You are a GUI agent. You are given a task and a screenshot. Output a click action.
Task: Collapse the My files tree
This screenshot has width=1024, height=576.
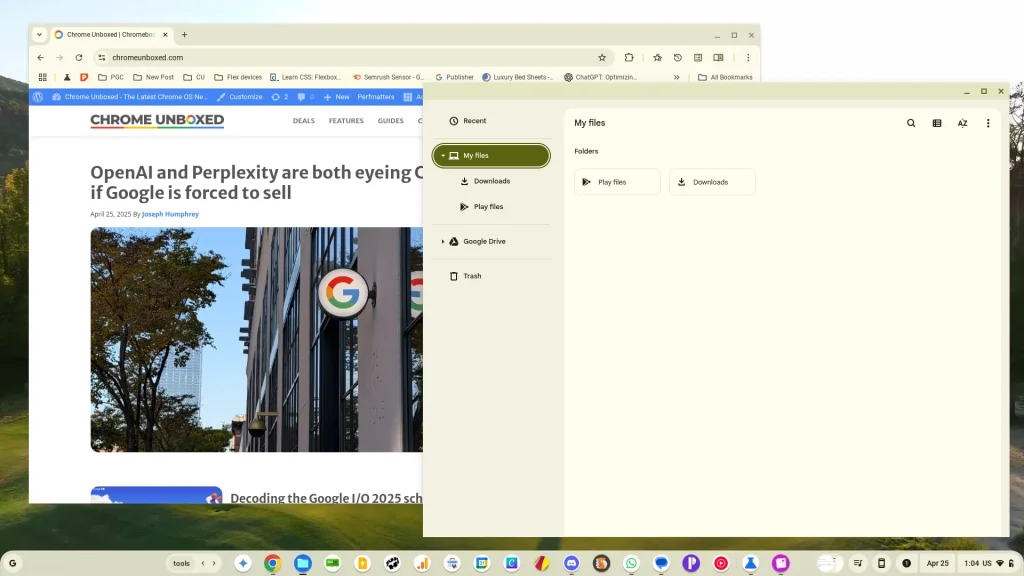point(443,156)
